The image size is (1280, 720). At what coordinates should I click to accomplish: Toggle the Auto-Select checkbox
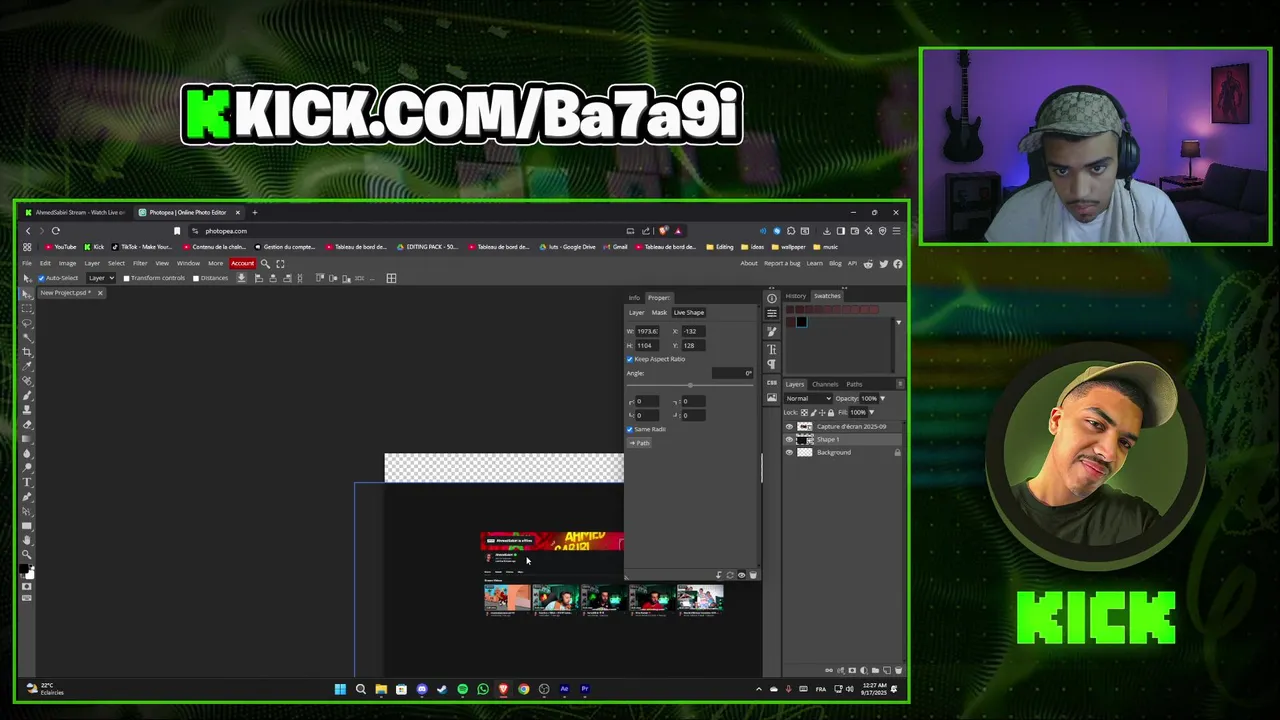(x=41, y=278)
